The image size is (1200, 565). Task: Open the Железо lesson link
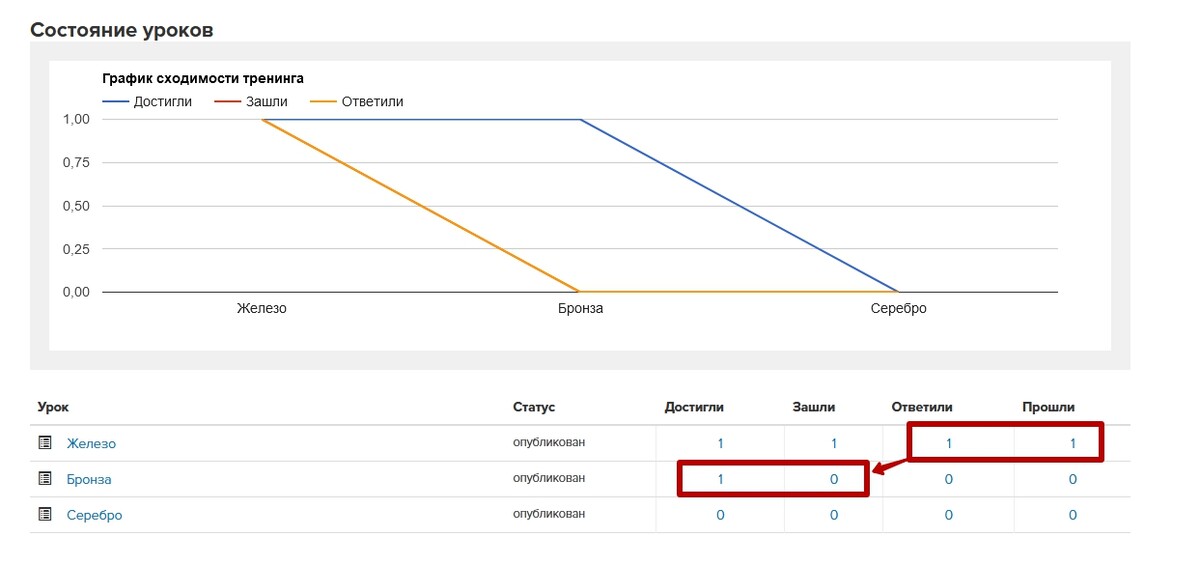pyautogui.click(x=92, y=443)
